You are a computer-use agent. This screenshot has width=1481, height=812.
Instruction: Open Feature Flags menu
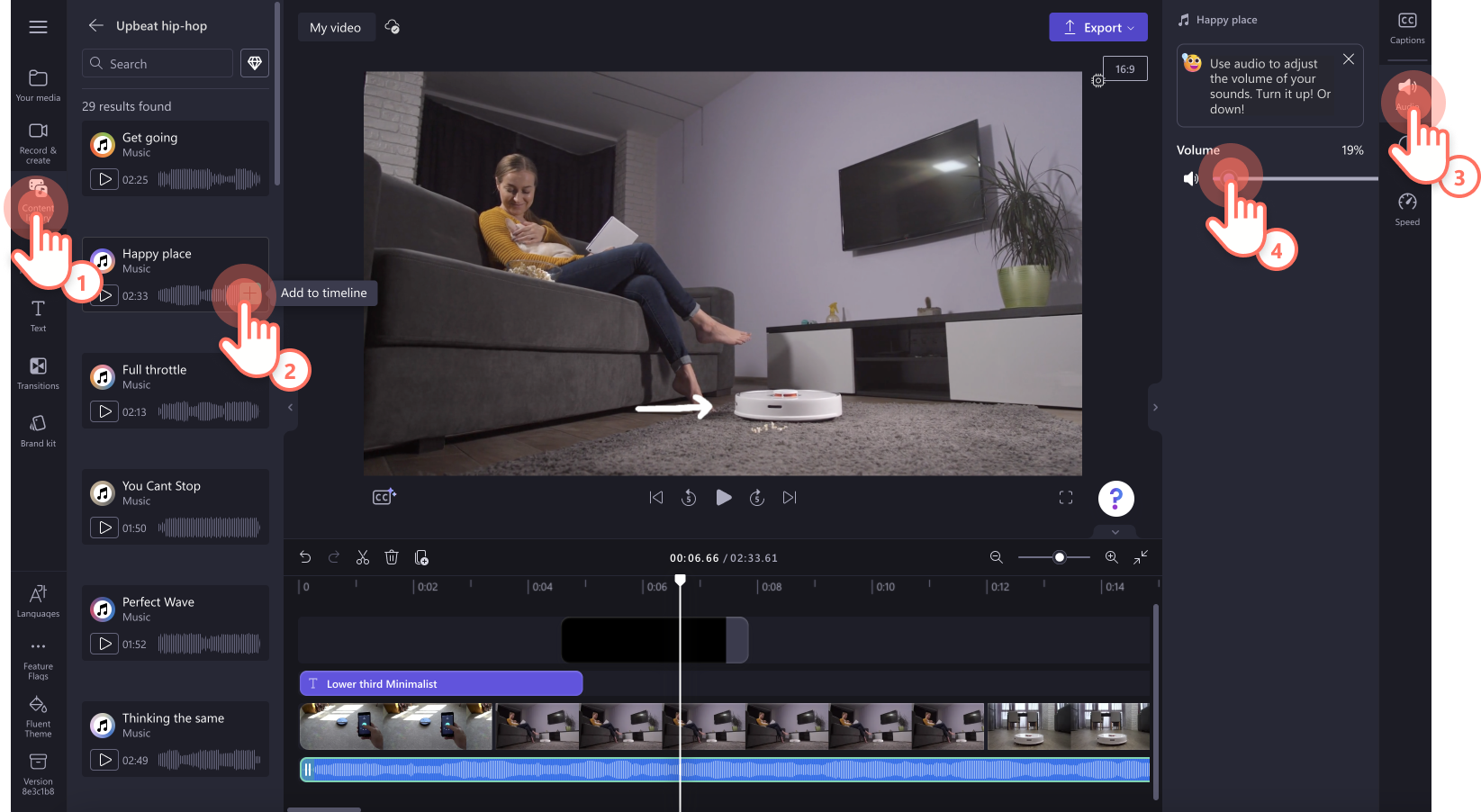[x=38, y=660]
